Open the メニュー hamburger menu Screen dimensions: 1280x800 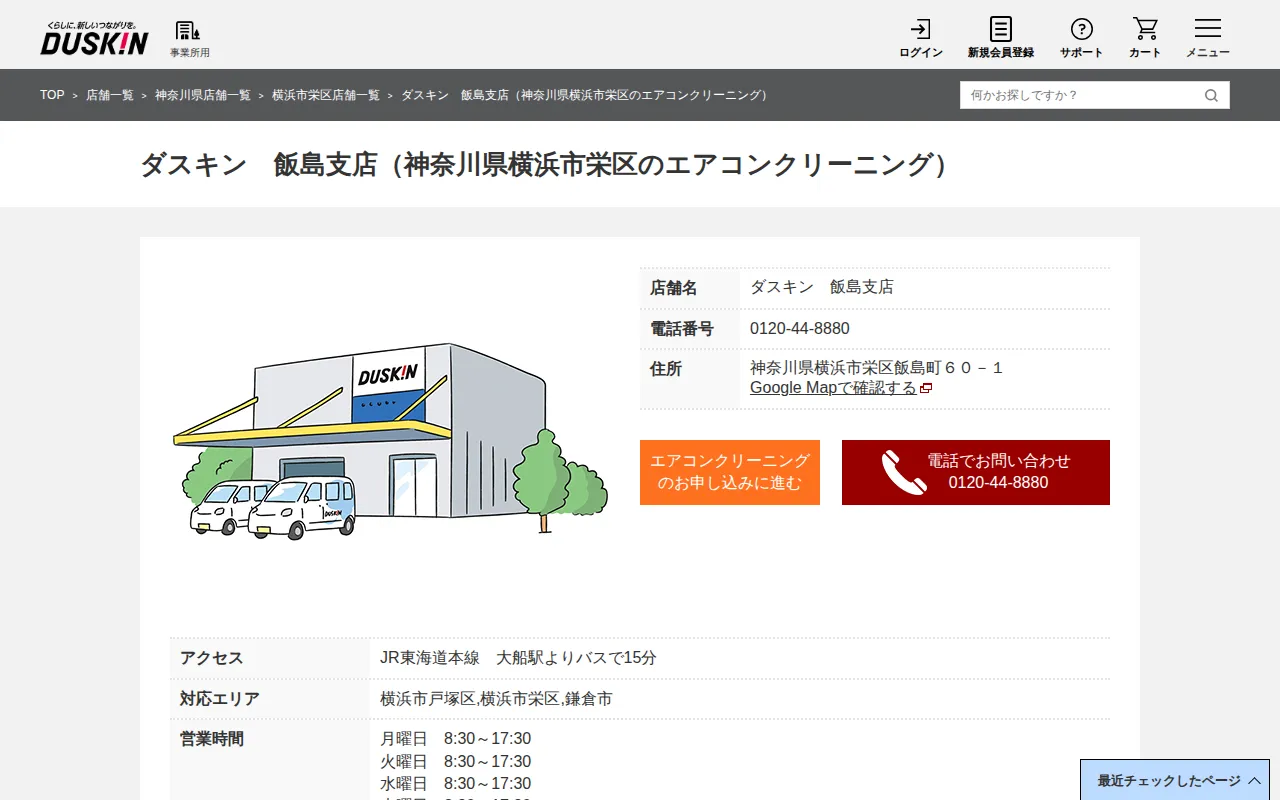coord(1208,38)
